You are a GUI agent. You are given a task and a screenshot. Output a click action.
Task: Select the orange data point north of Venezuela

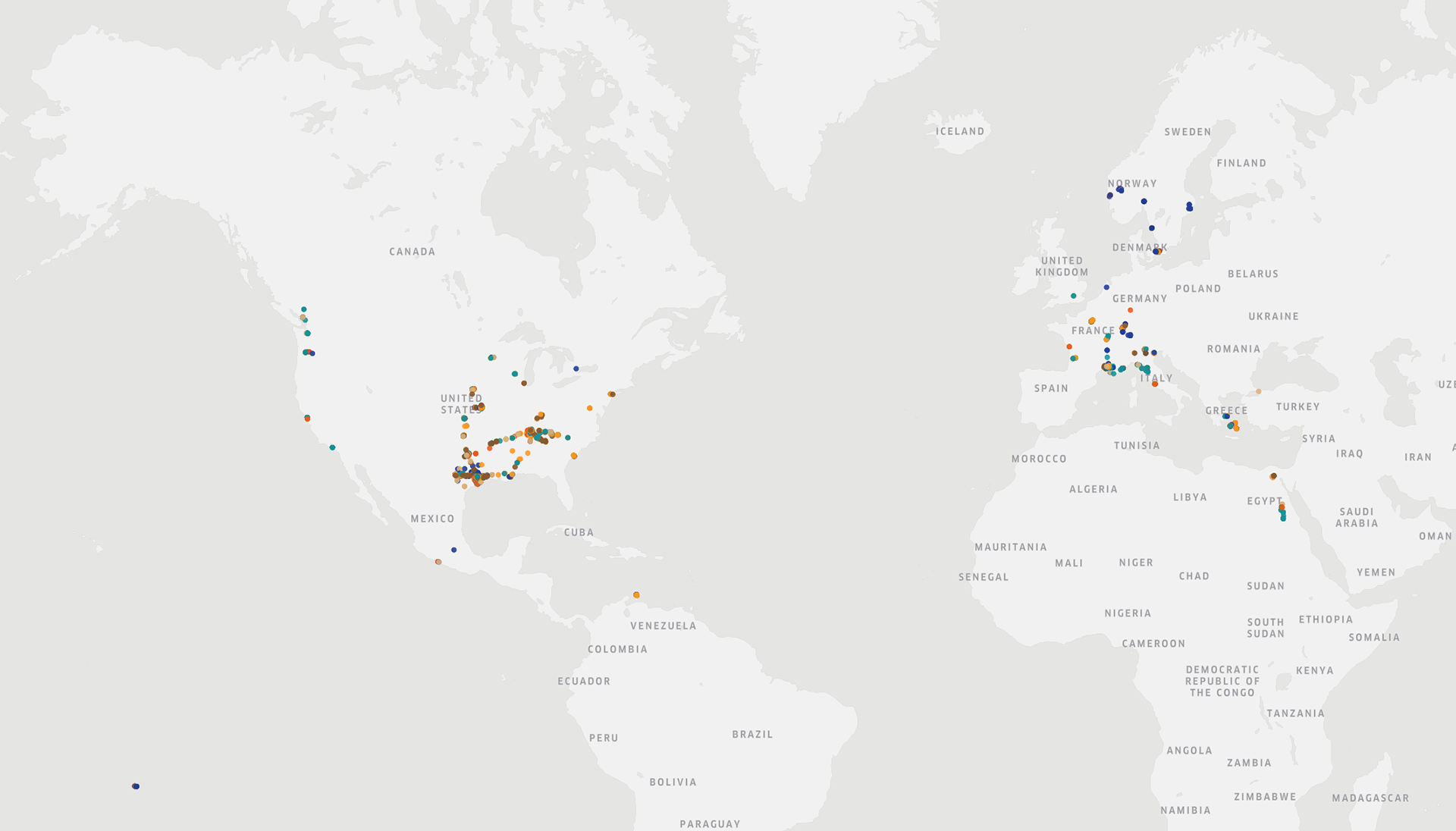pyautogui.click(x=636, y=594)
